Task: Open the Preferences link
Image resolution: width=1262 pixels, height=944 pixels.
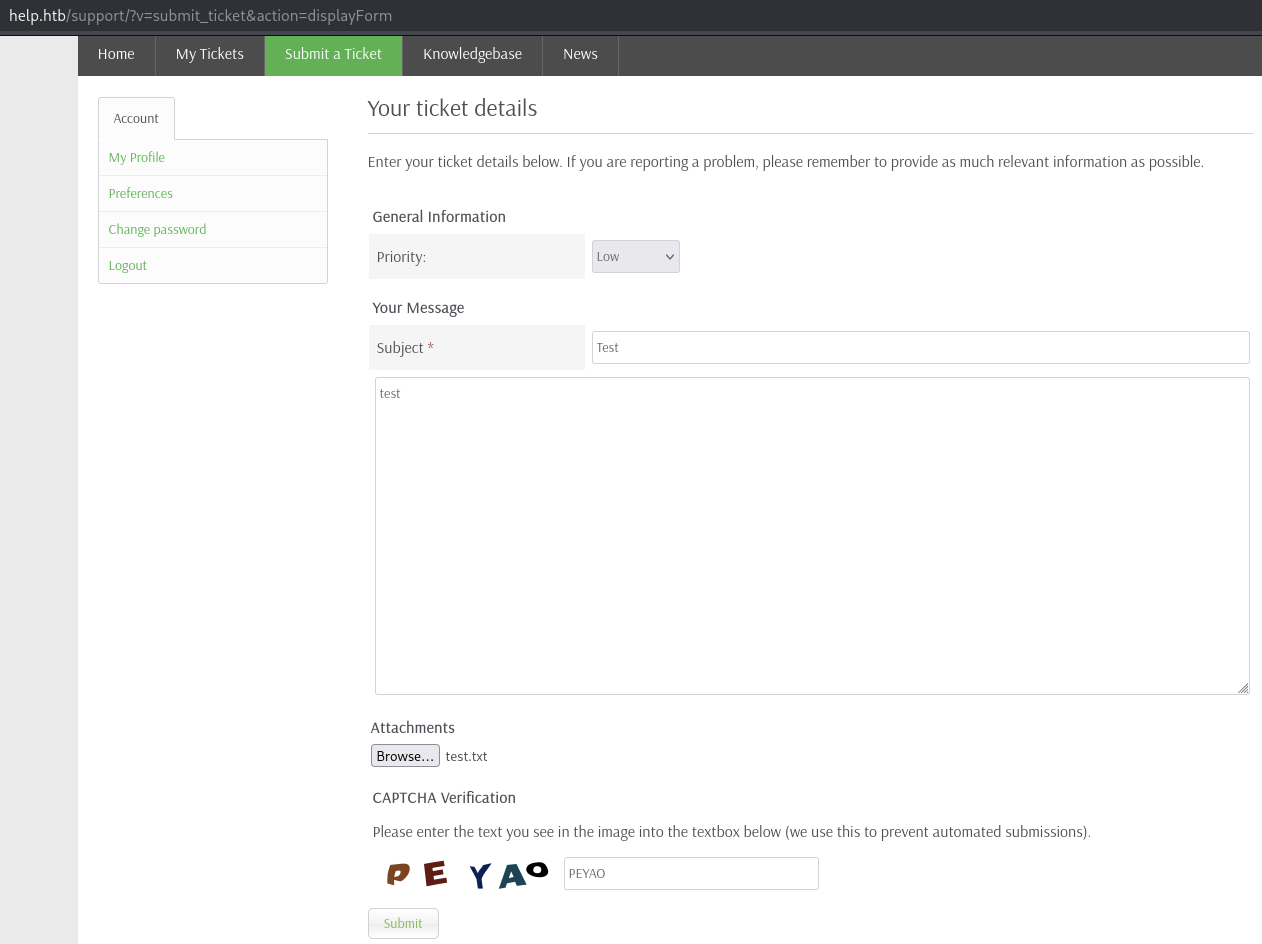Action: [141, 194]
